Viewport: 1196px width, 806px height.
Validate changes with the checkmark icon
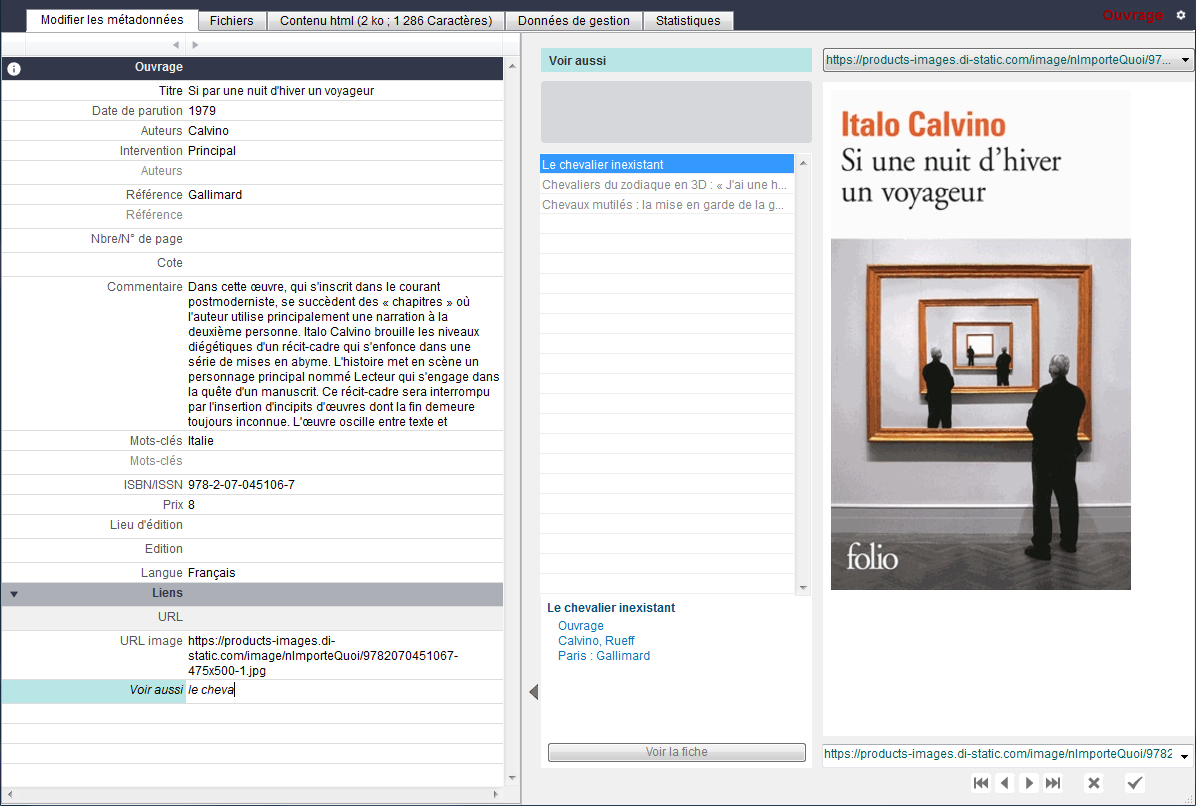(x=1135, y=783)
